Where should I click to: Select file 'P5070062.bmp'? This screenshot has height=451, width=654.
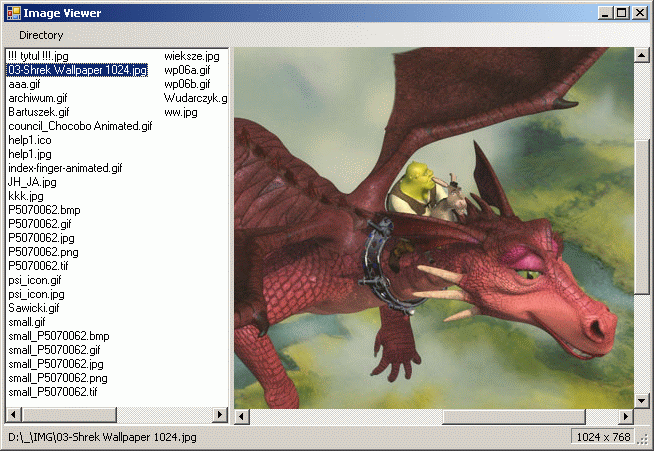click(x=44, y=210)
